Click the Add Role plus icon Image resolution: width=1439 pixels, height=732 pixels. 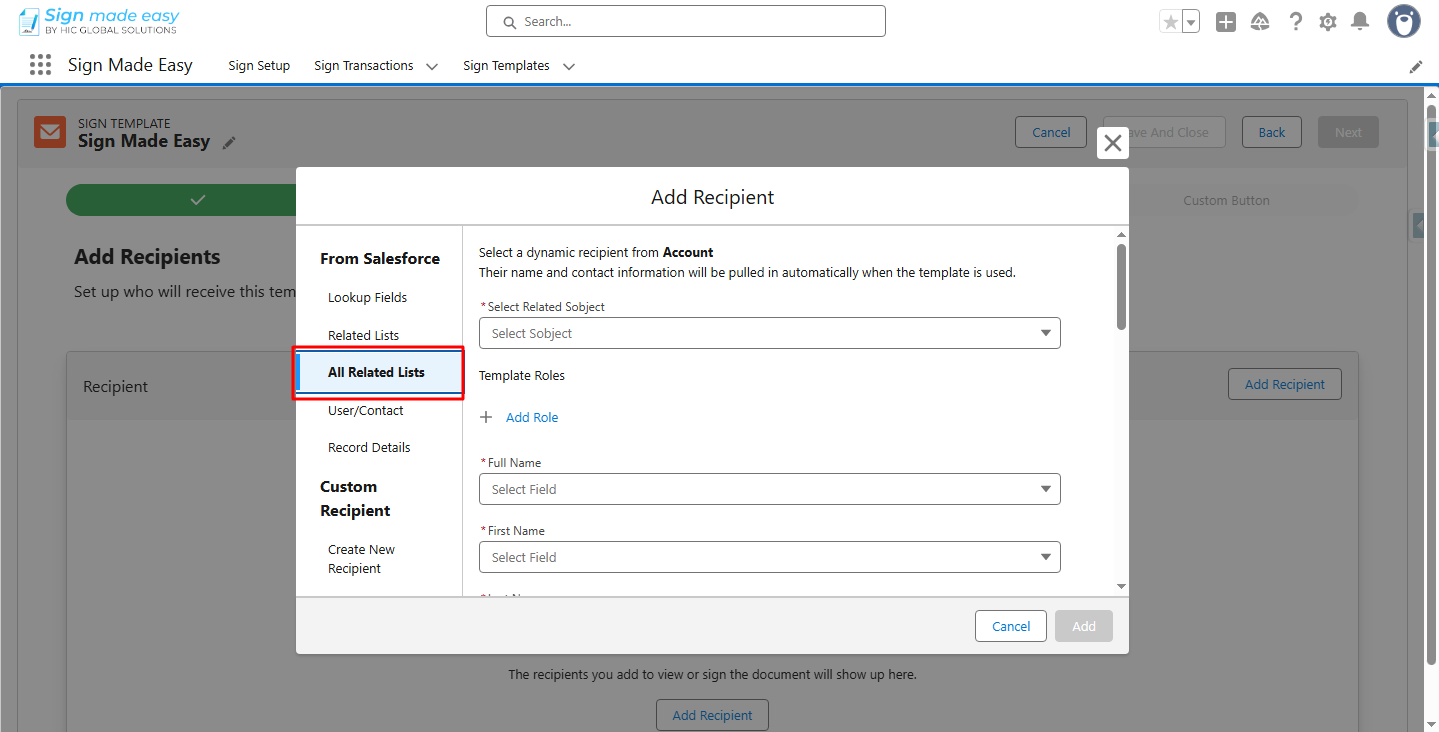coord(487,417)
